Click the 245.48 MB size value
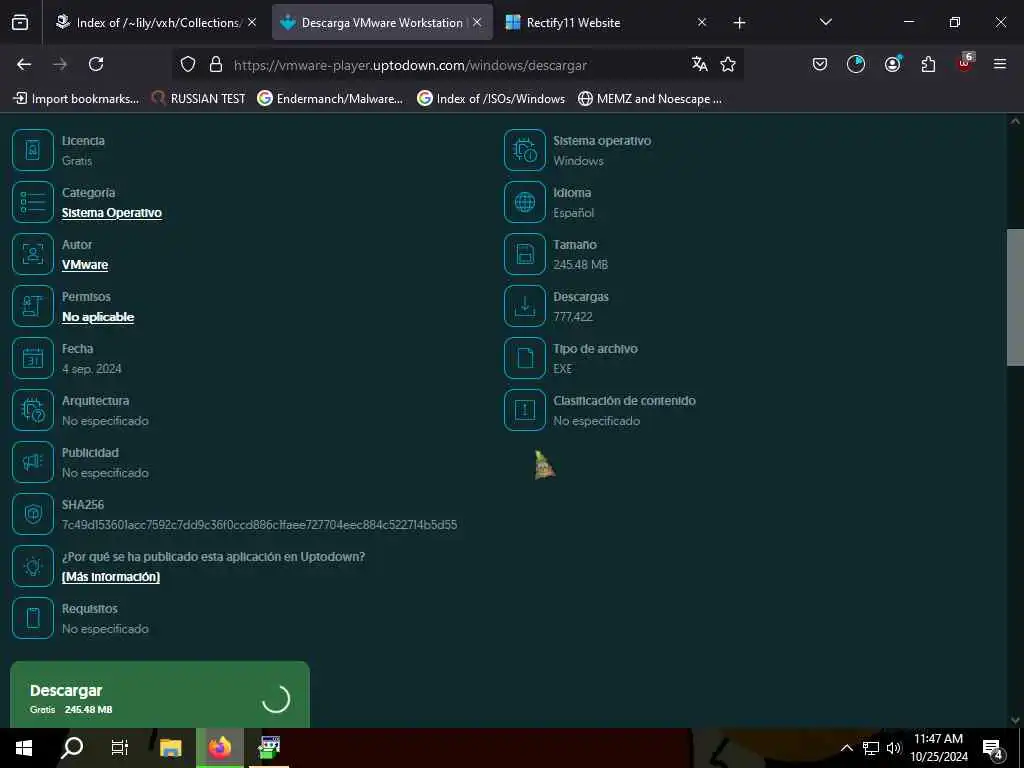The height and width of the screenshot is (768, 1024). [581, 264]
